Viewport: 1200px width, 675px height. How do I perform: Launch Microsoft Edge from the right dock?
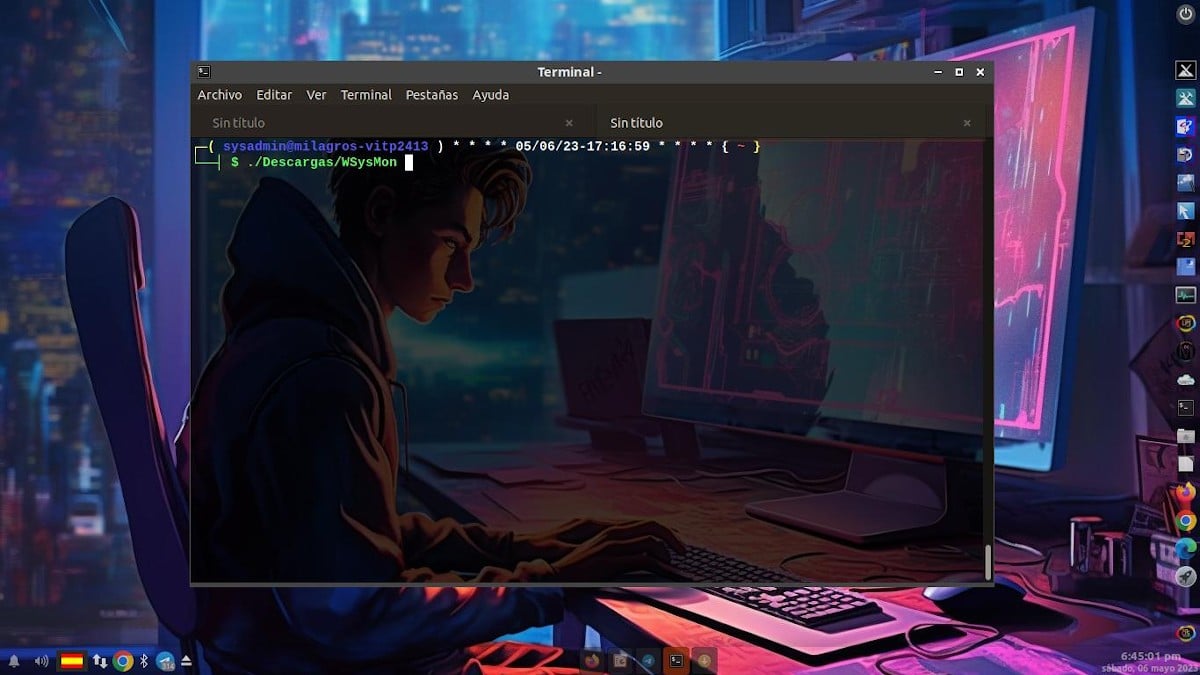pyautogui.click(x=1185, y=548)
